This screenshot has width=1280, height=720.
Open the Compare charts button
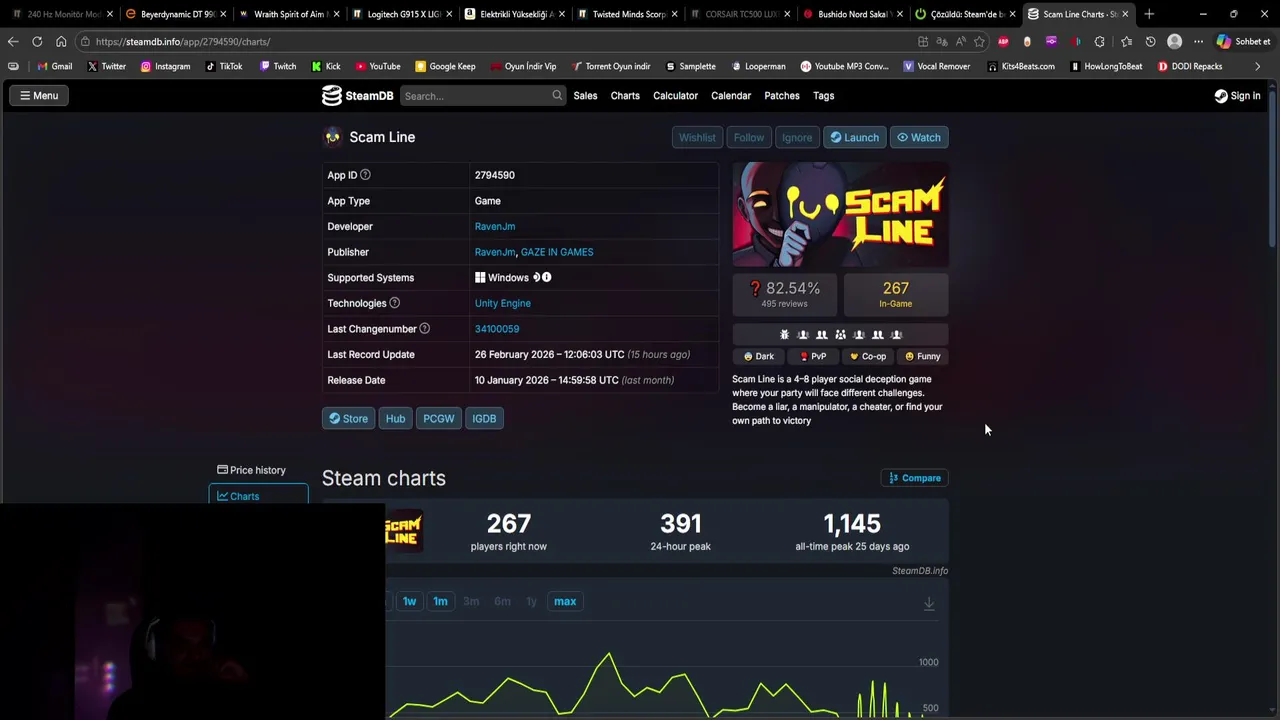coord(915,478)
